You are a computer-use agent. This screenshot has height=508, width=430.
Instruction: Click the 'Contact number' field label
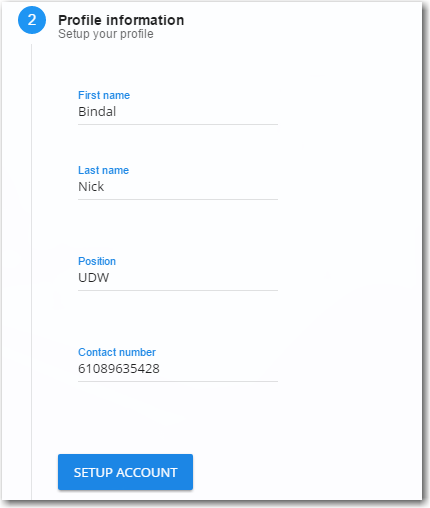(117, 352)
